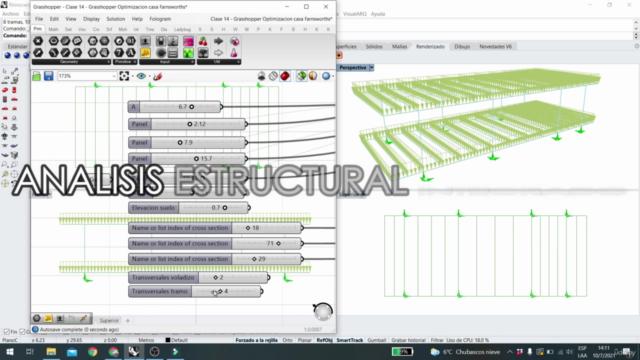The width and height of the screenshot is (640, 360).
Task: Switch to wireframe preview mode
Action: click(273, 76)
